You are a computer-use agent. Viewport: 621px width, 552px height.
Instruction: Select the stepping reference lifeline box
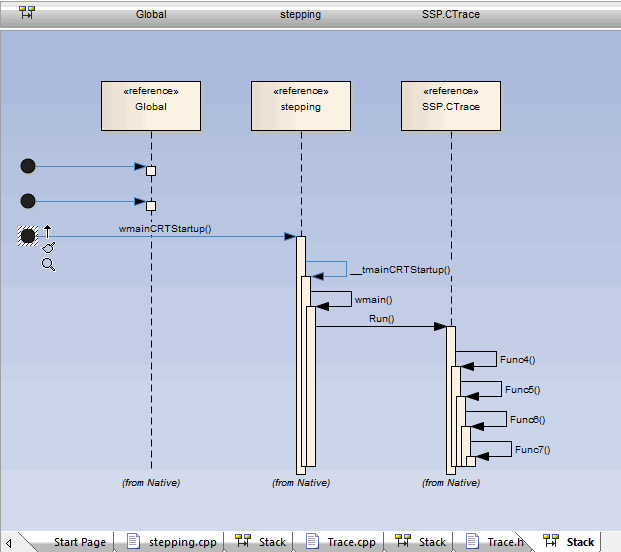pos(300,106)
